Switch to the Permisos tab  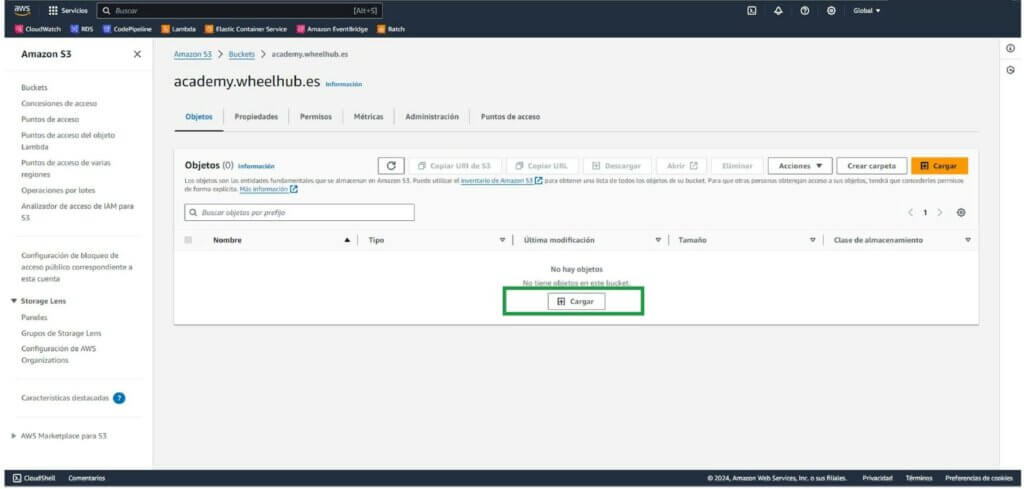pos(315,117)
